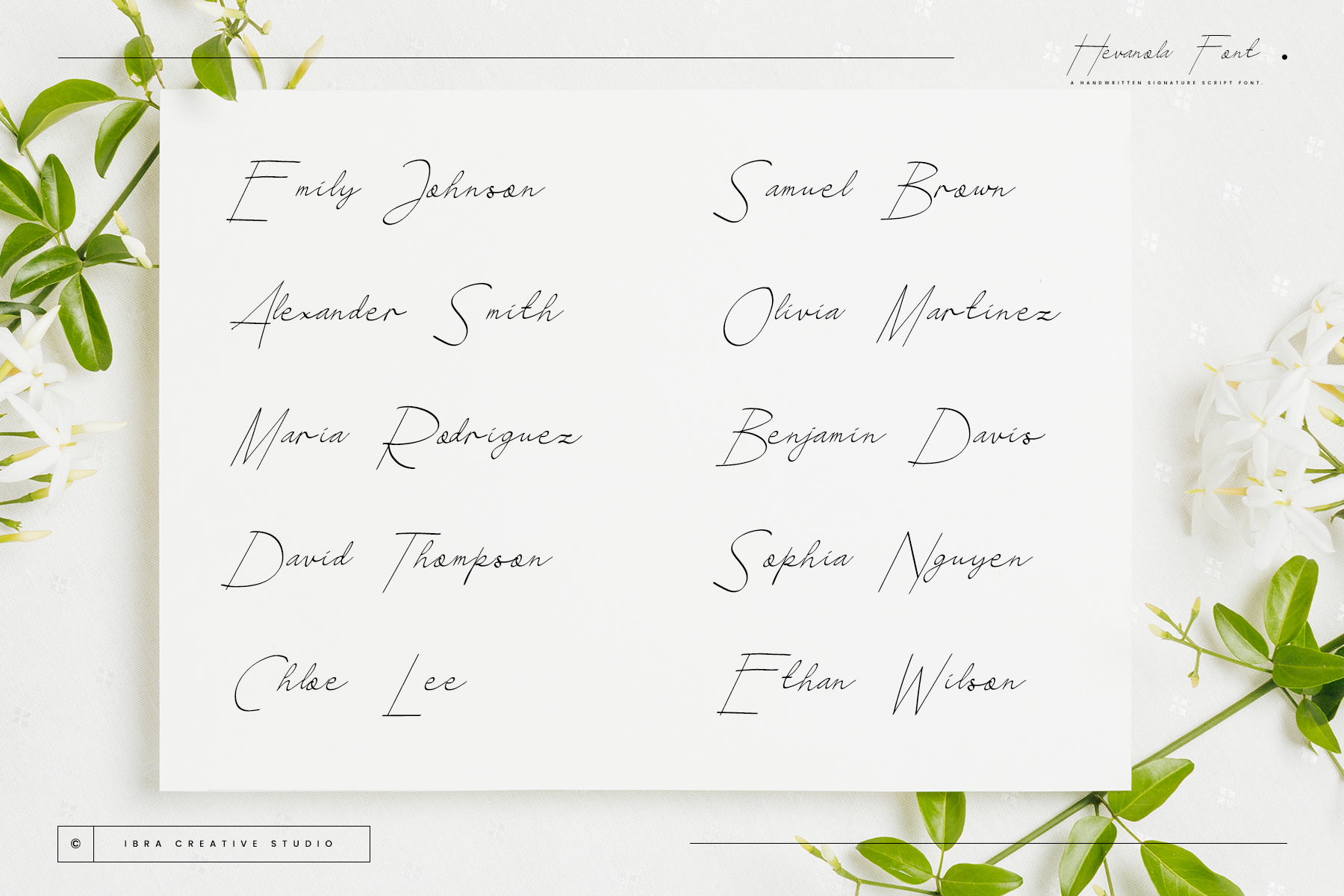The image size is (1344, 896).
Task: Click the "Olivia Martinez" signature
Action: coord(892,314)
